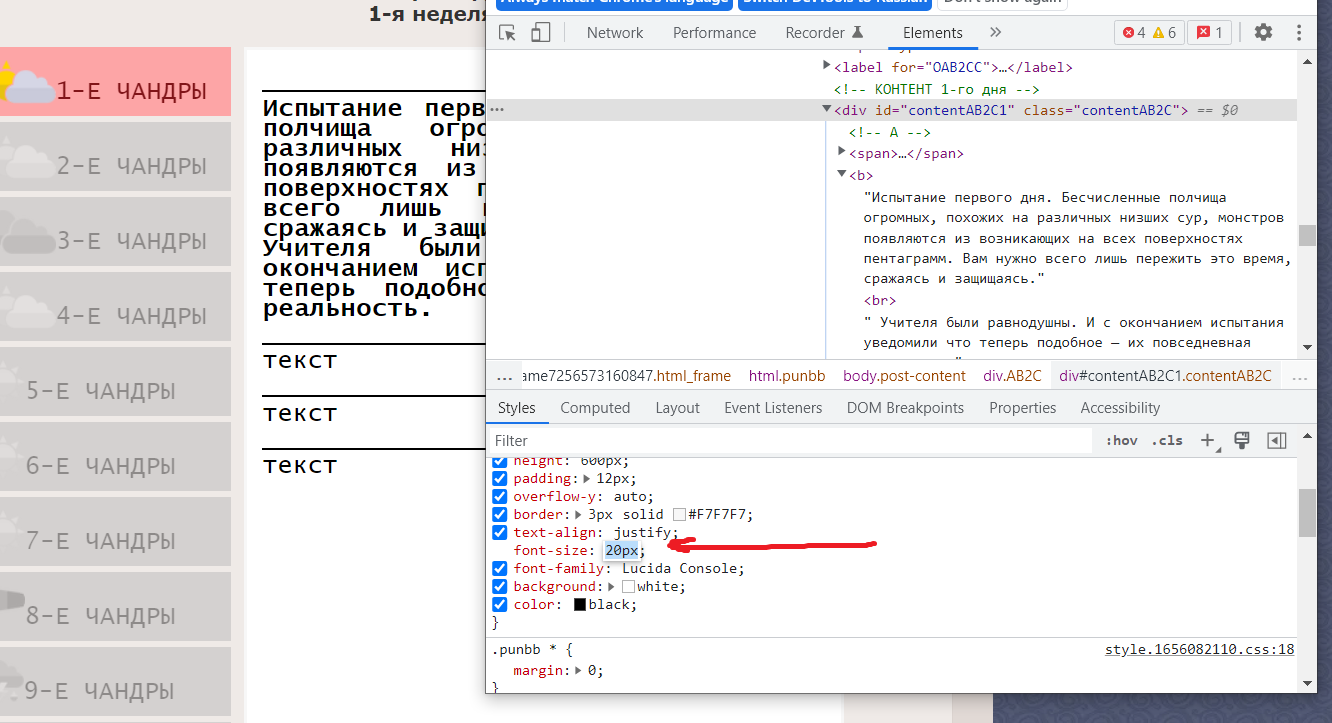Collapse the contentAB2C1 div node
The width and height of the screenshot is (1332, 723).
point(827,109)
